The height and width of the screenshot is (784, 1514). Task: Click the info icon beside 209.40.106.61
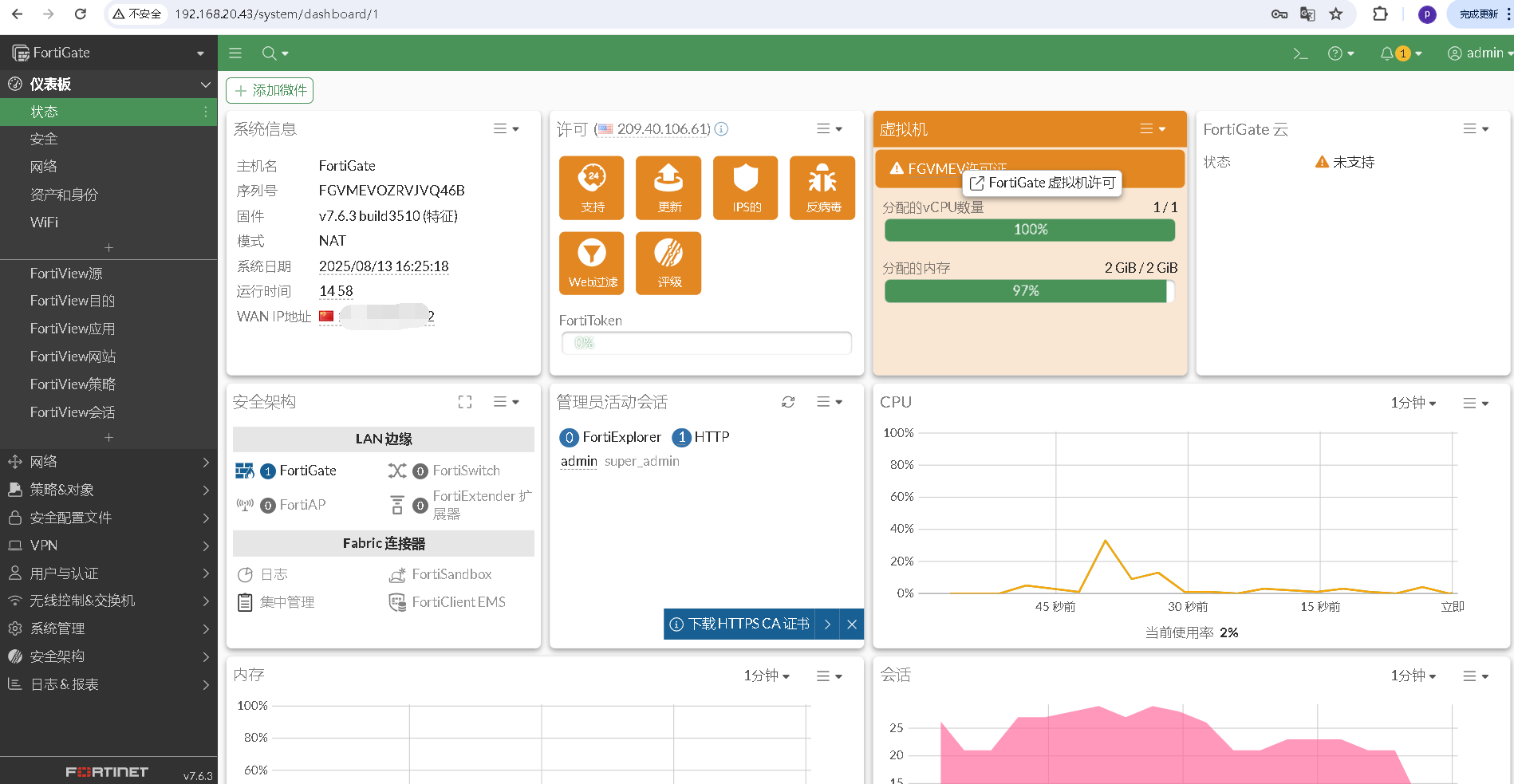coord(721,129)
